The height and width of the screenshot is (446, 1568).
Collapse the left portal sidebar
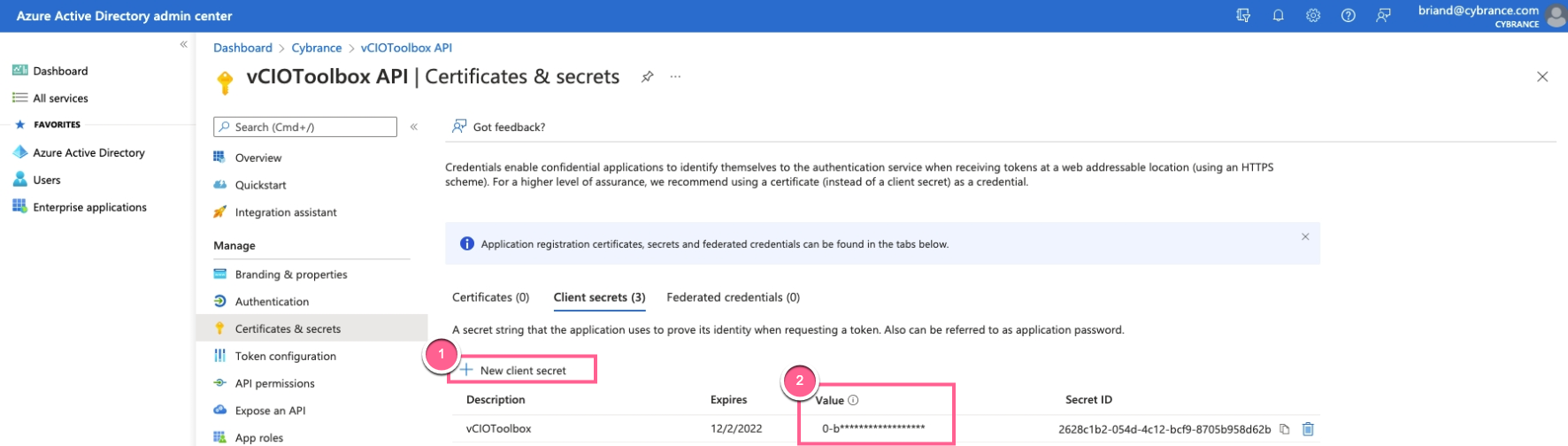[x=183, y=44]
